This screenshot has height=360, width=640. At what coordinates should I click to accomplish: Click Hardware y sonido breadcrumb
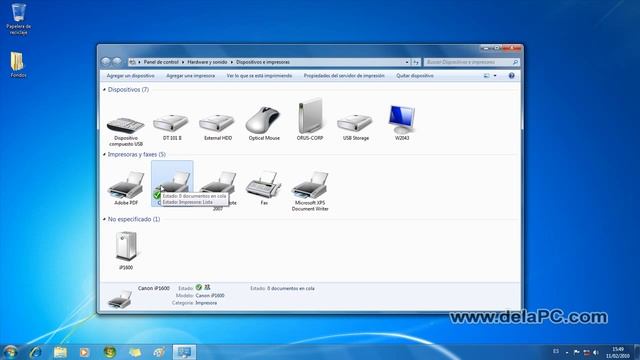click(207, 62)
